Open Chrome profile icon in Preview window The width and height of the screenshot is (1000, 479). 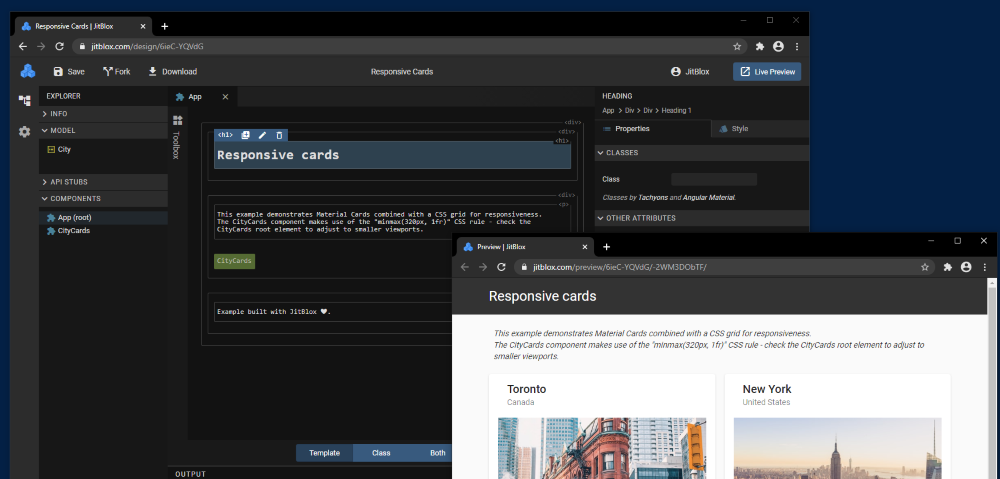(966, 267)
